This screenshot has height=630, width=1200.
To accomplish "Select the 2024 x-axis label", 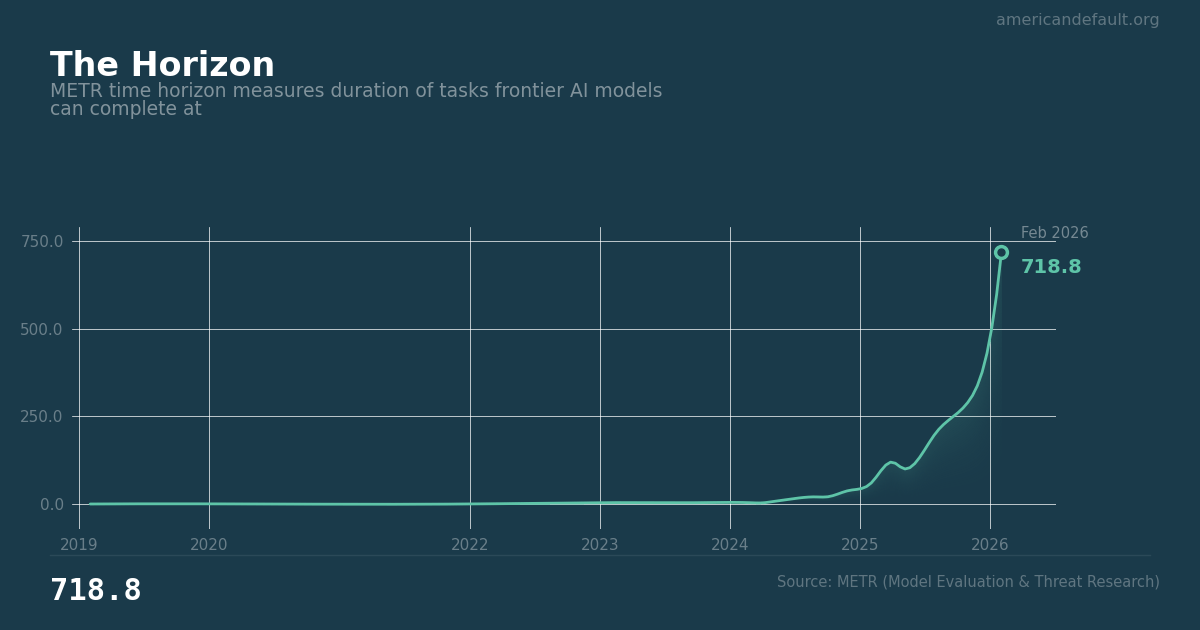I will point(730,545).
